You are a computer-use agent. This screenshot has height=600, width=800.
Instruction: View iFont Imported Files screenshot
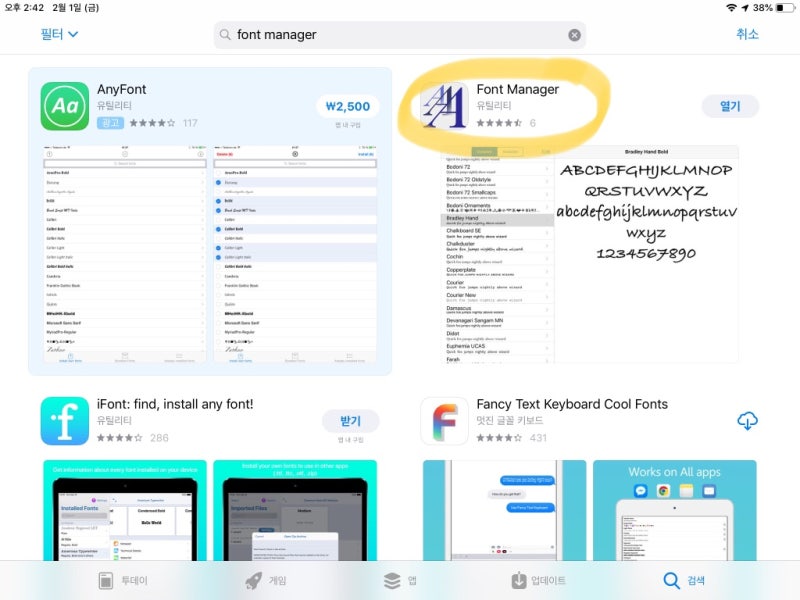pyautogui.click(x=295, y=510)
